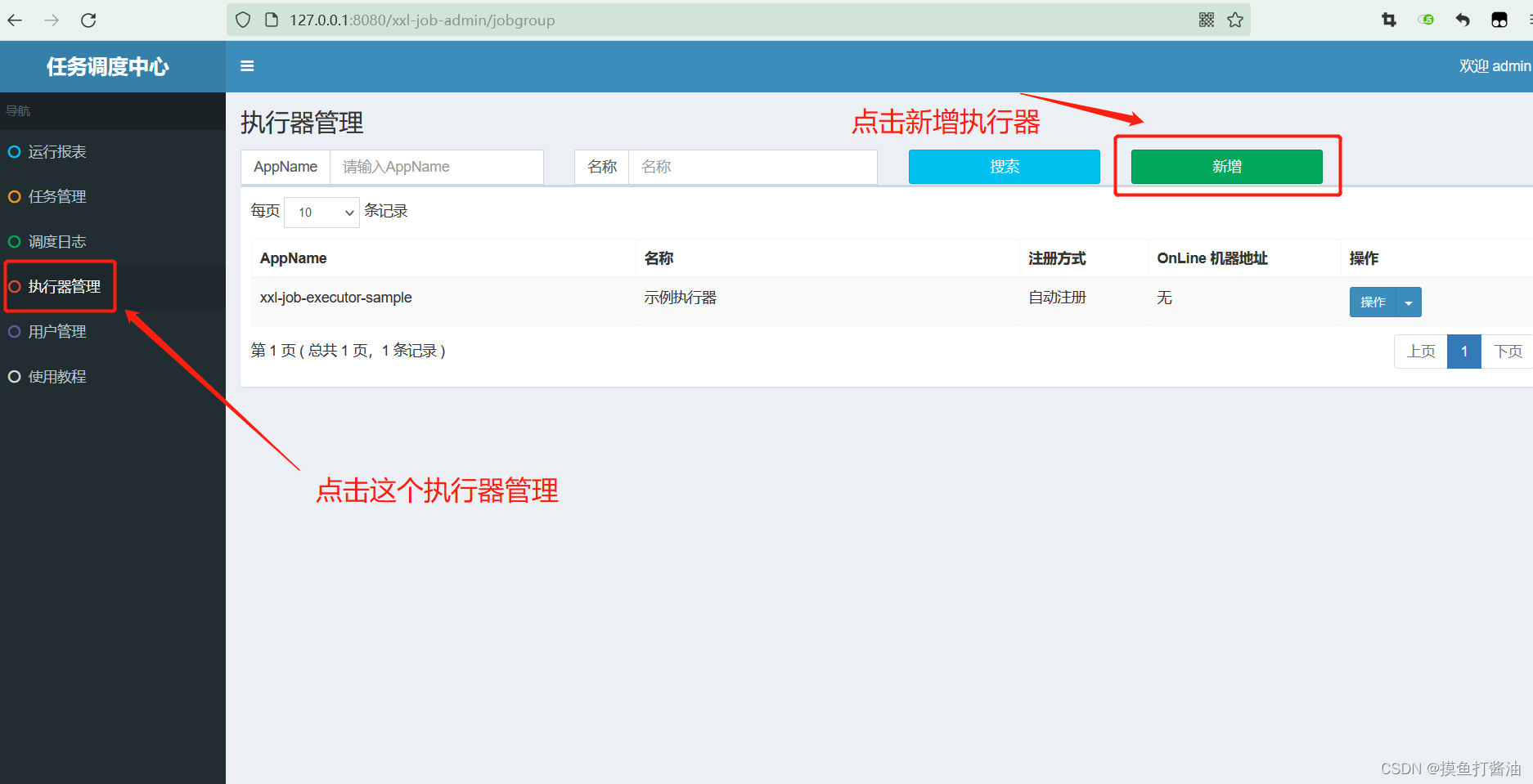Click the page info document icon
This screenshot has height=784, width=1533.
(x=272, y=20)
